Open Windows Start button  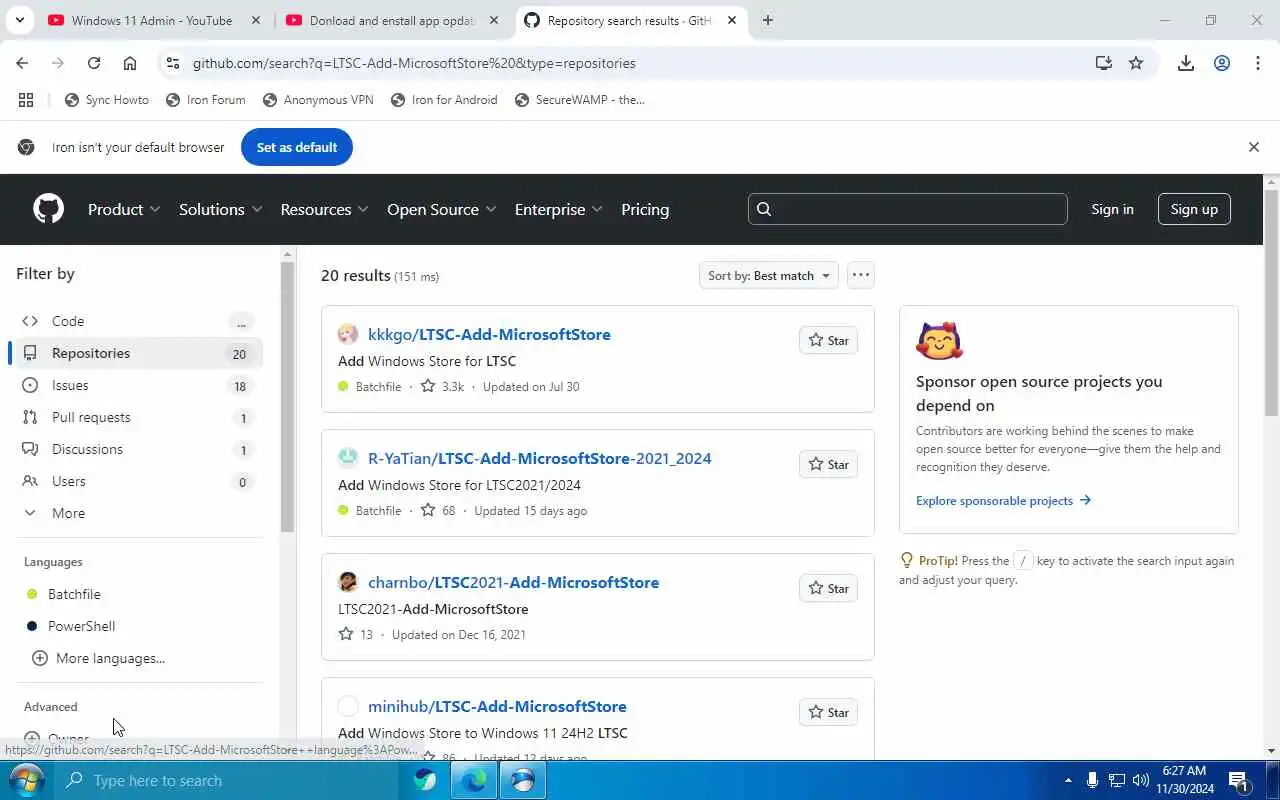[x=24, y=780]
